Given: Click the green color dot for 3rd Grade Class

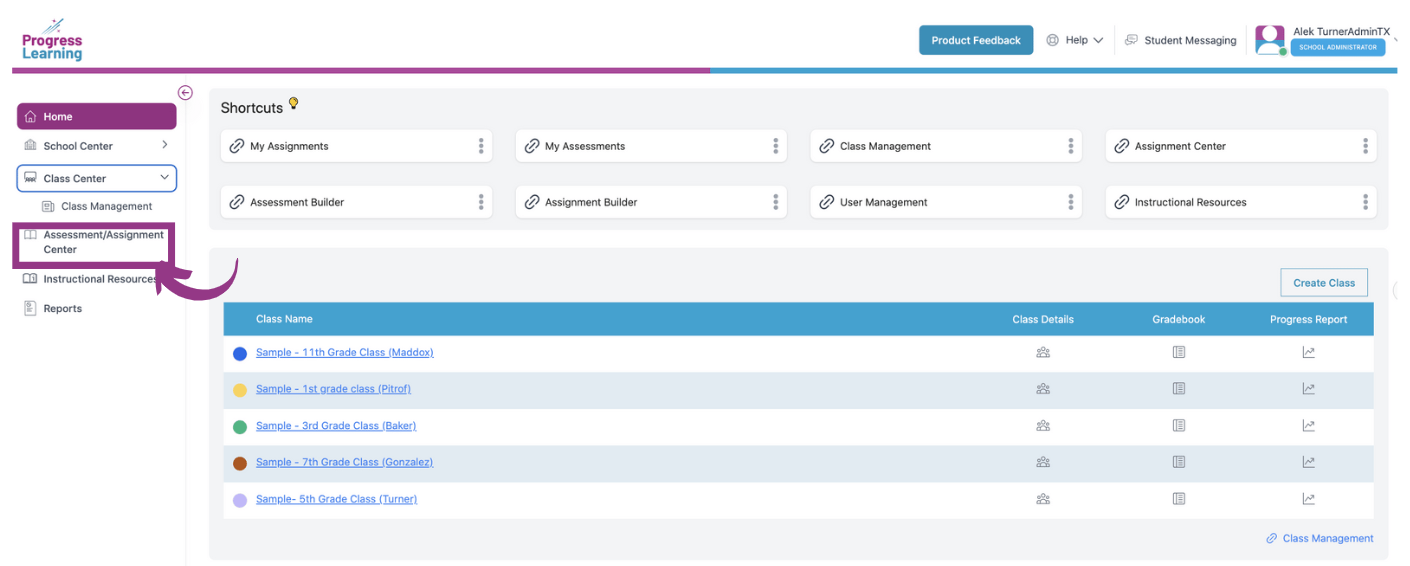Looking at the screenshot, I should pyautogui.click(x=240, y=427).
